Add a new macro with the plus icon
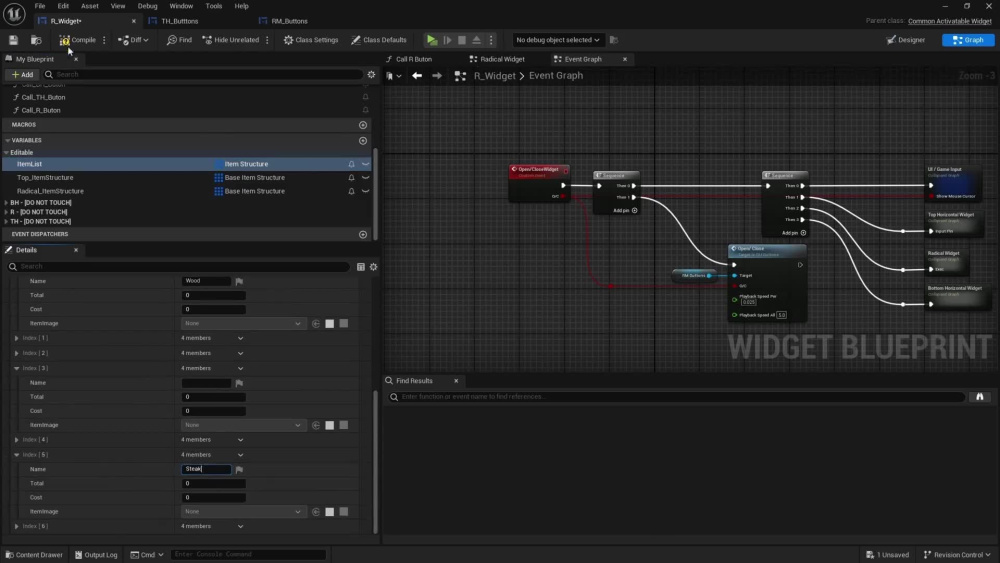 (x=363, y=125)
